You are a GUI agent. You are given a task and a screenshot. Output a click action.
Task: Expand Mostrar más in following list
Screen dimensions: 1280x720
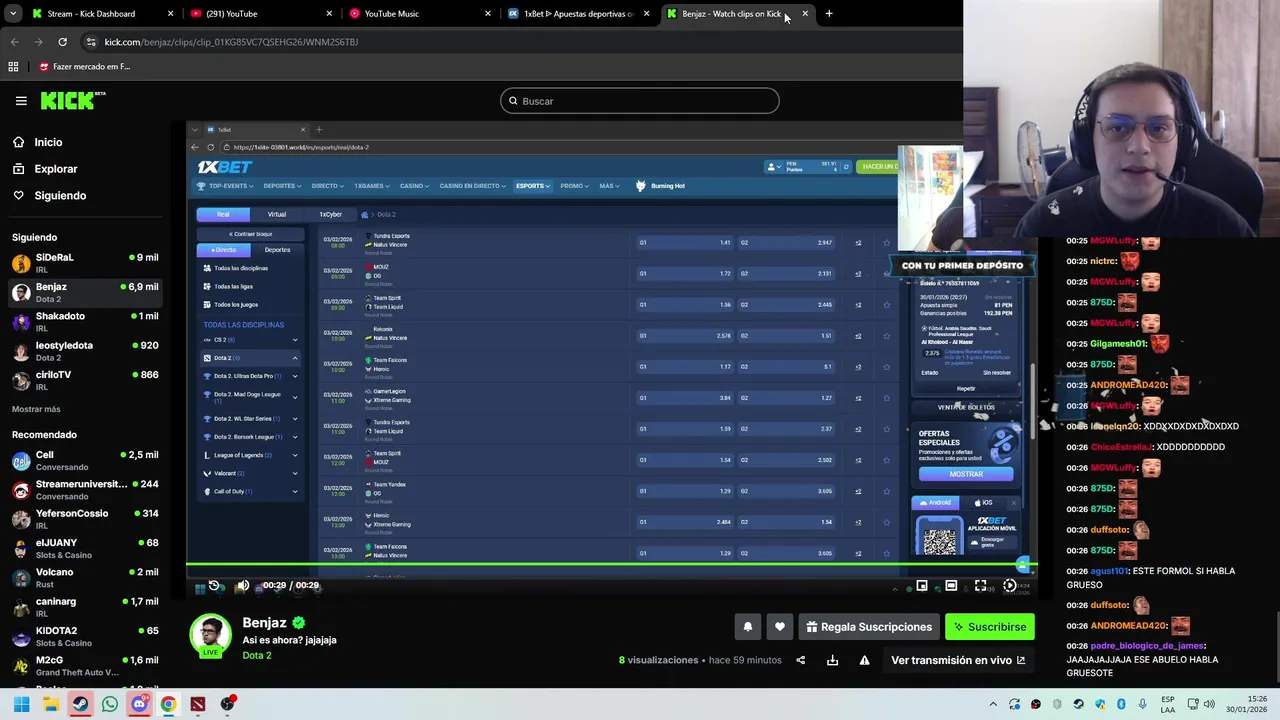[x=36, y=409]
